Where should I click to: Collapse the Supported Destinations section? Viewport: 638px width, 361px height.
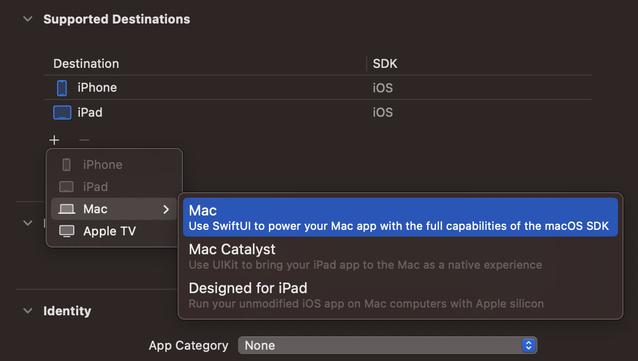(28, 19)
